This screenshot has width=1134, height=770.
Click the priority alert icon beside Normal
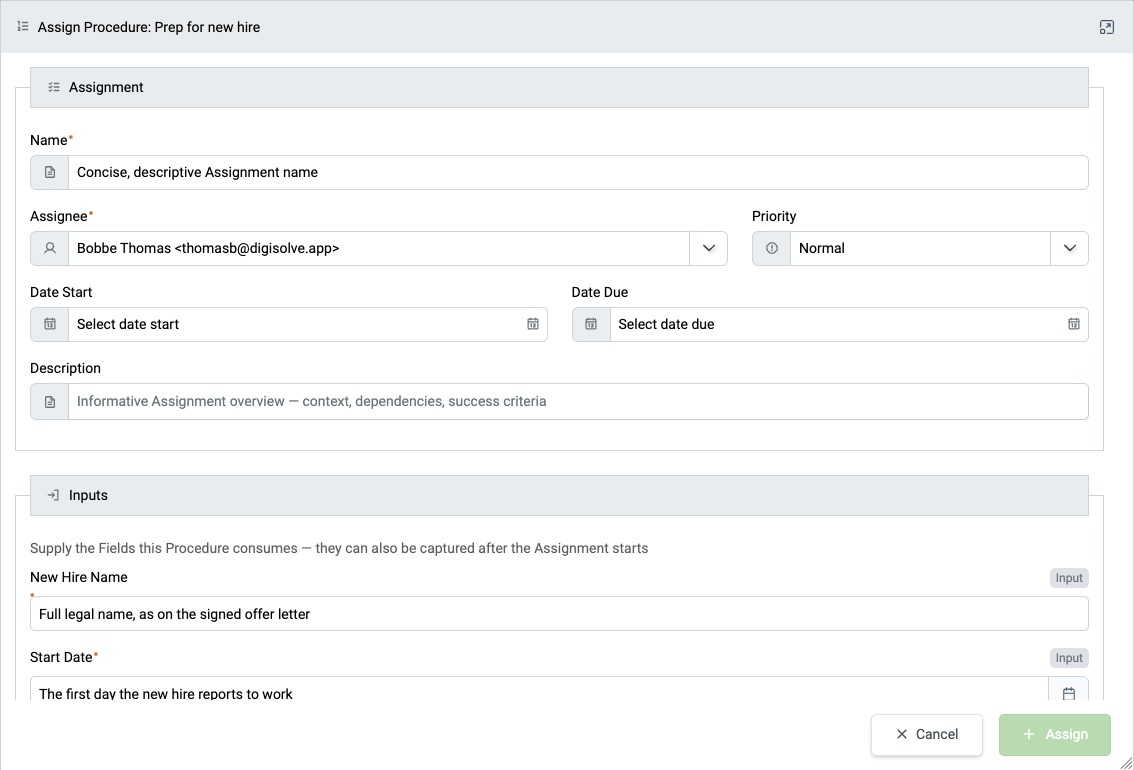point(772,249)
